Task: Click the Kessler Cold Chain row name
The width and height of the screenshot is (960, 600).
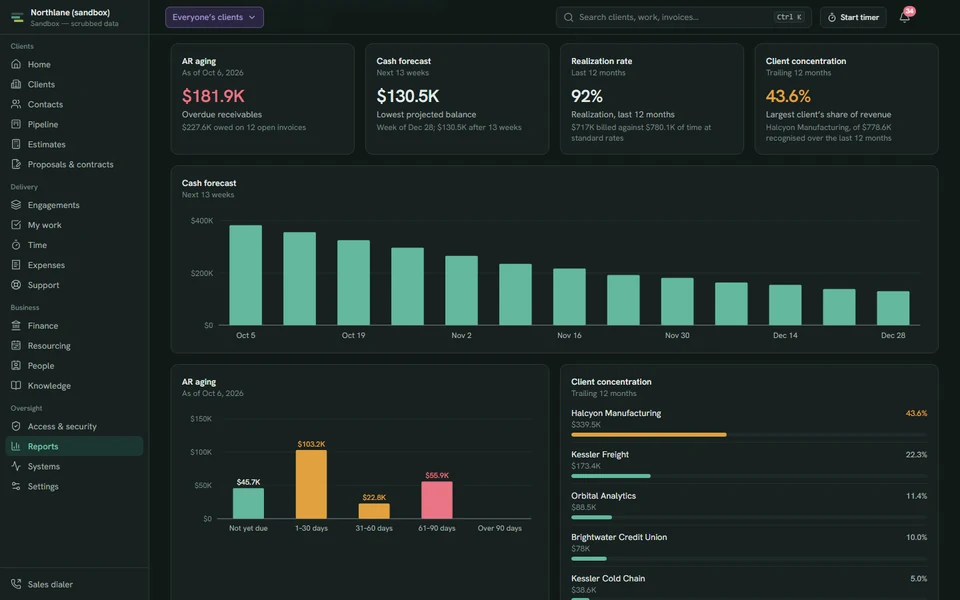Action: click(608, 579)
